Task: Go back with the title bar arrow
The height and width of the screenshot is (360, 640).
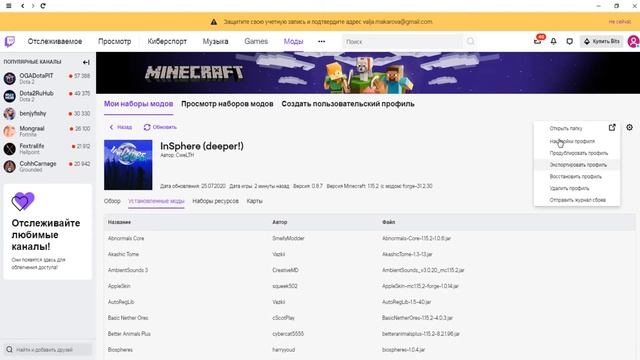Action: coord(22,6)
